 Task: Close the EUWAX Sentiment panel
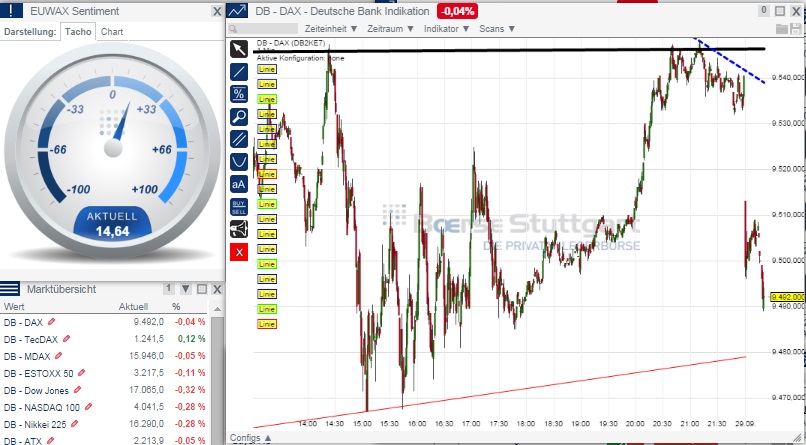coord(217,11)
